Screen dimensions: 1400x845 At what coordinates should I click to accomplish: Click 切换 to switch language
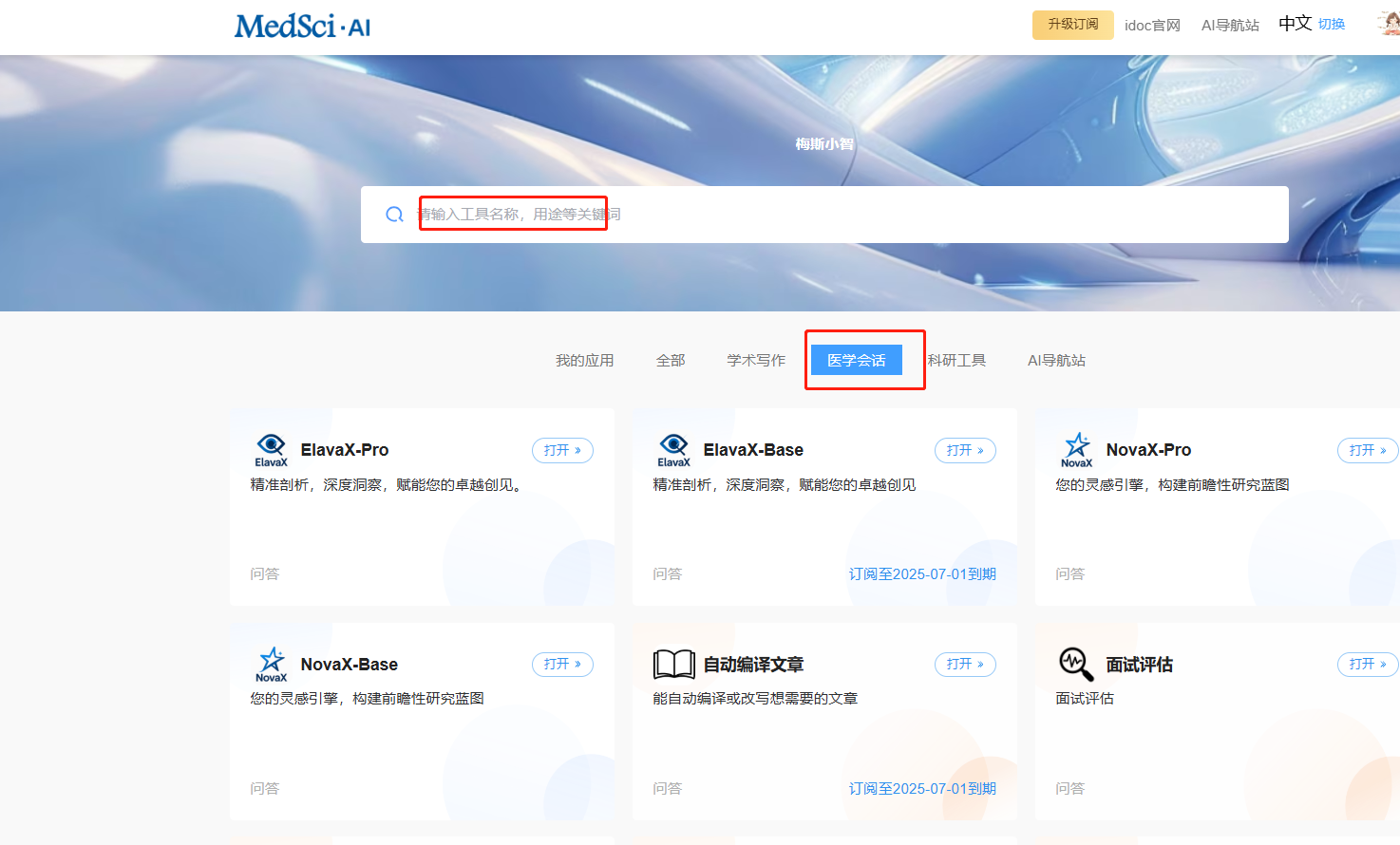click(1332, 25)
